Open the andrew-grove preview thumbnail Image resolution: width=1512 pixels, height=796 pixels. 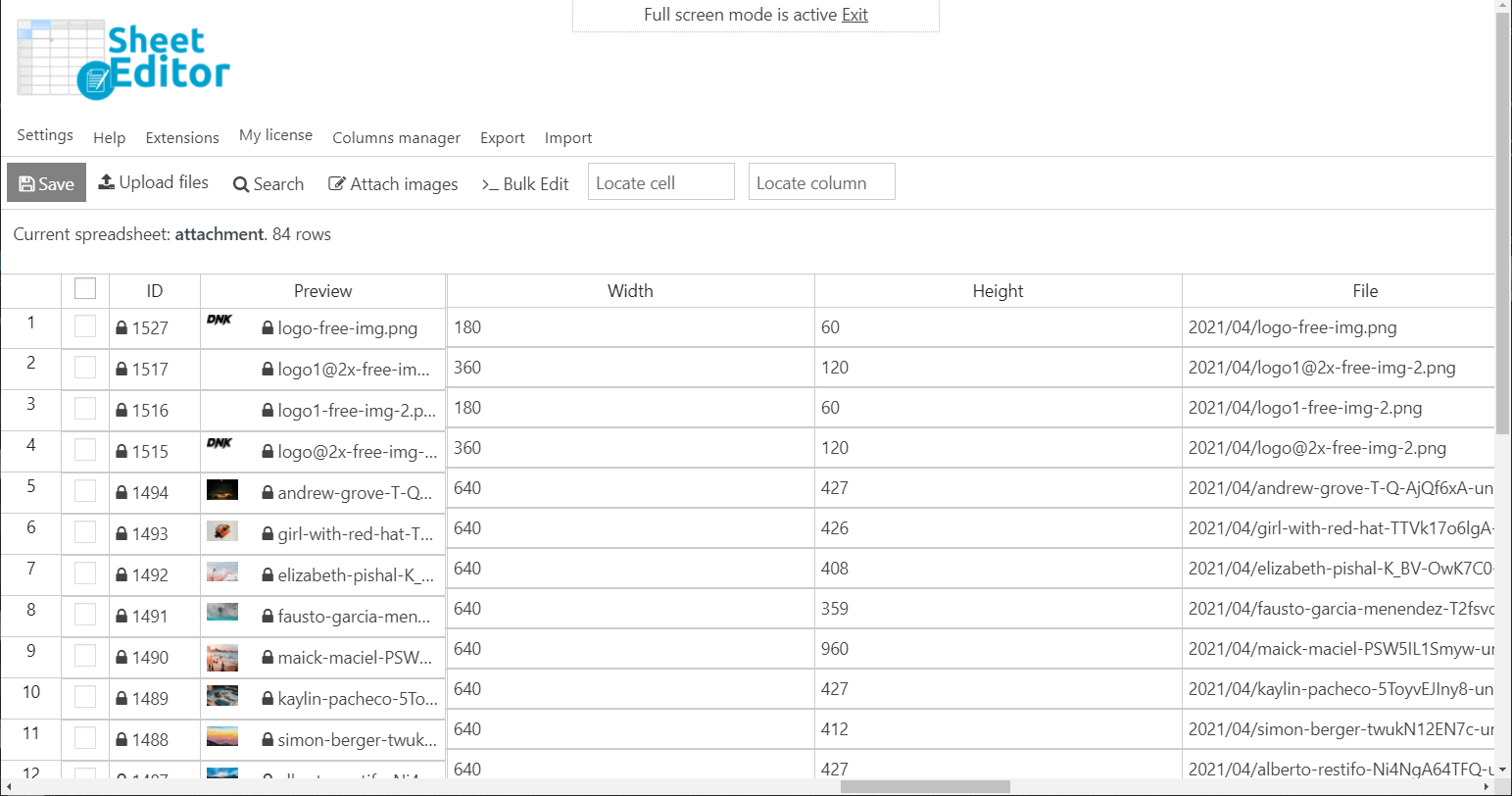point(222,489)
